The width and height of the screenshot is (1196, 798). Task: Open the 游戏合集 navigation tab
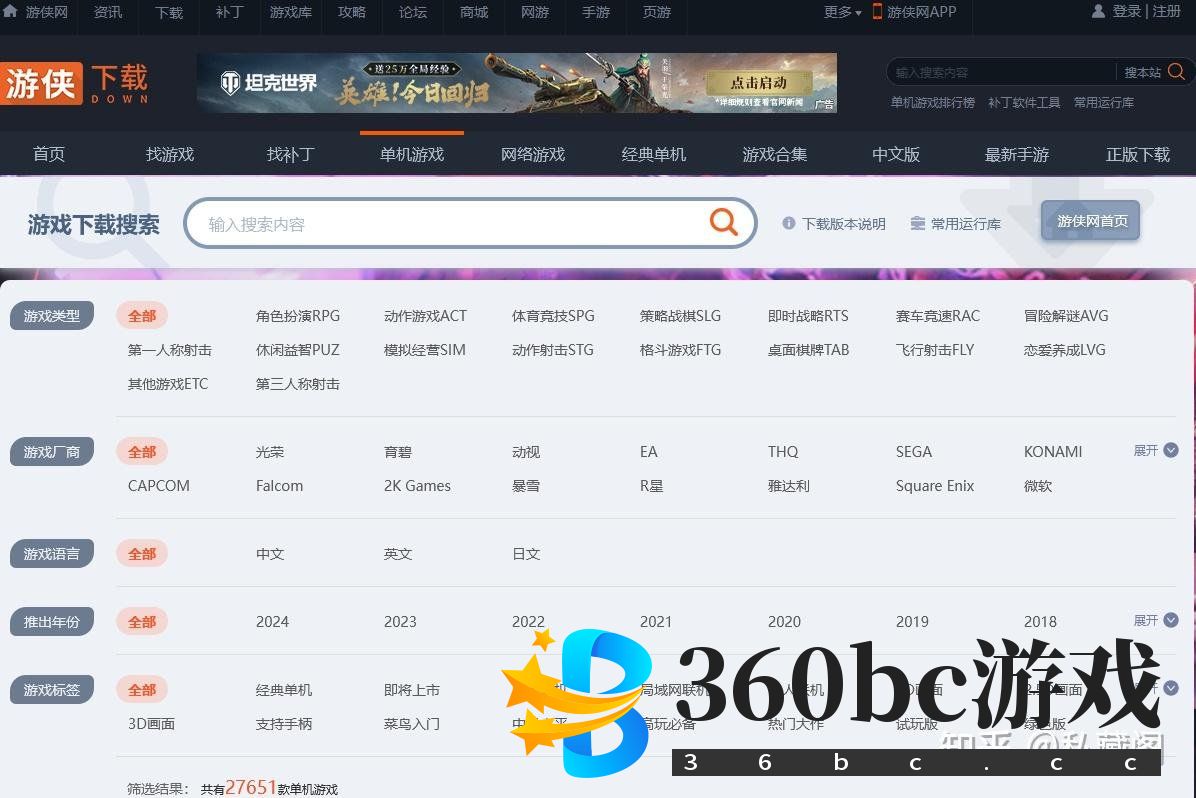(774, 154)
